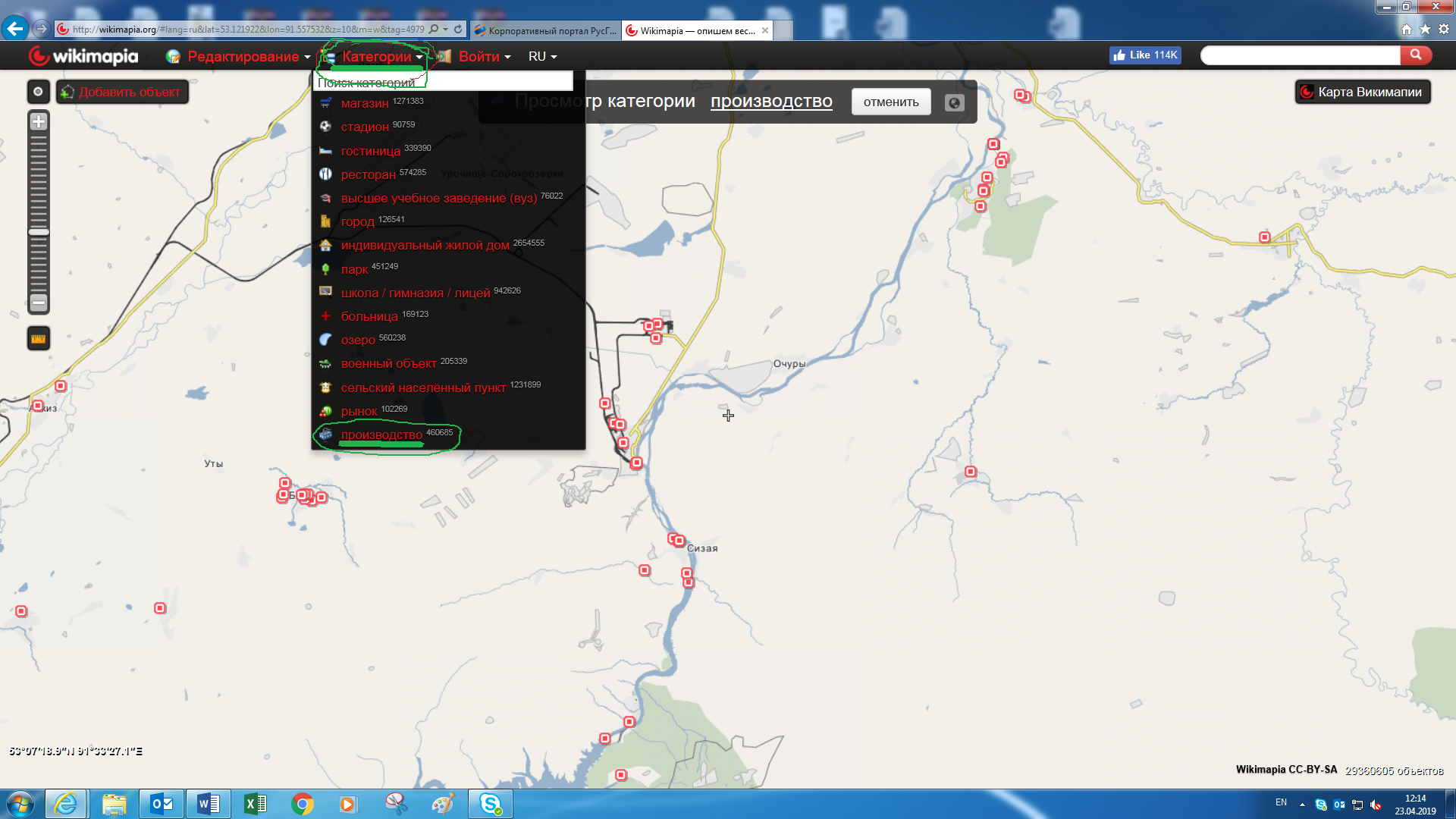This screenshot has height=819, width=1456.
Task: Click the отменить button
Action: click(891, 102)
